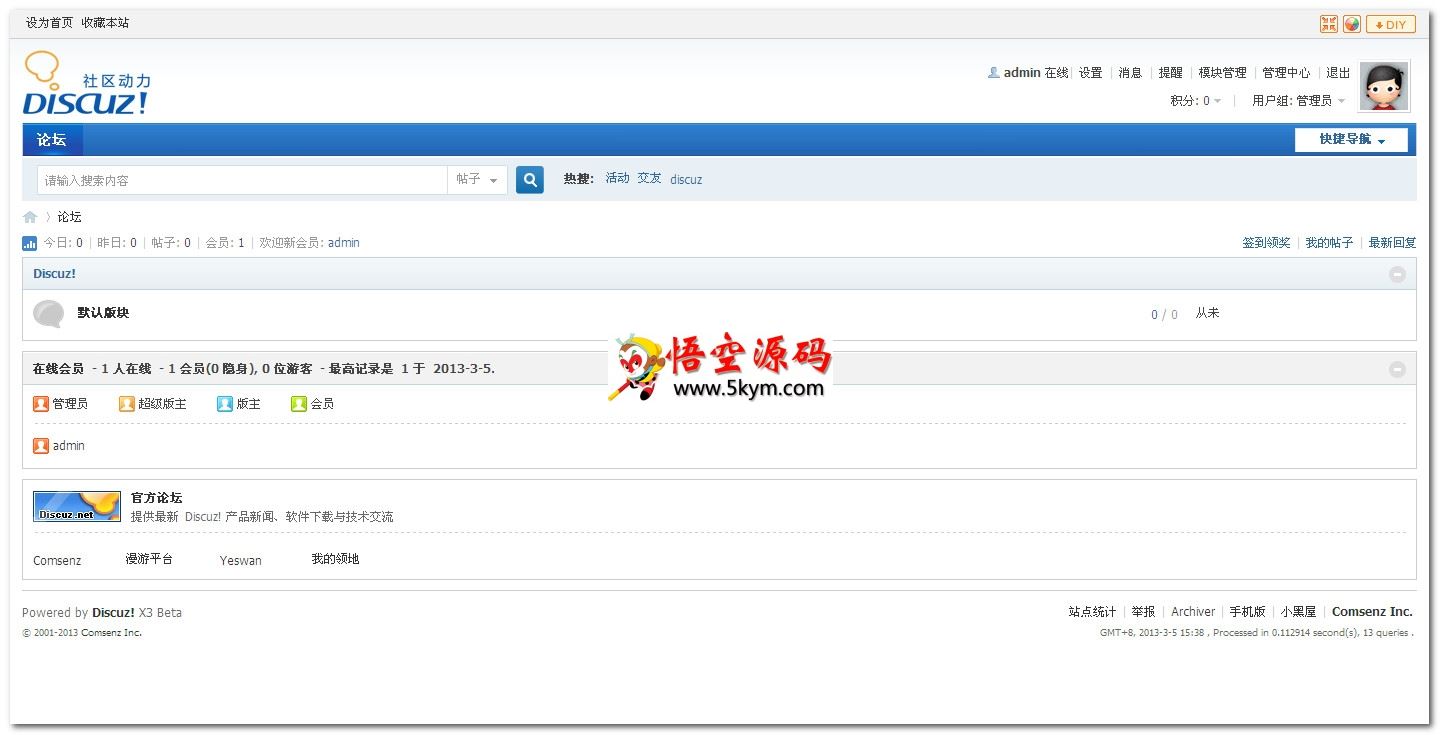Collapse the Discuz! category section

(x=1398, y=274)
